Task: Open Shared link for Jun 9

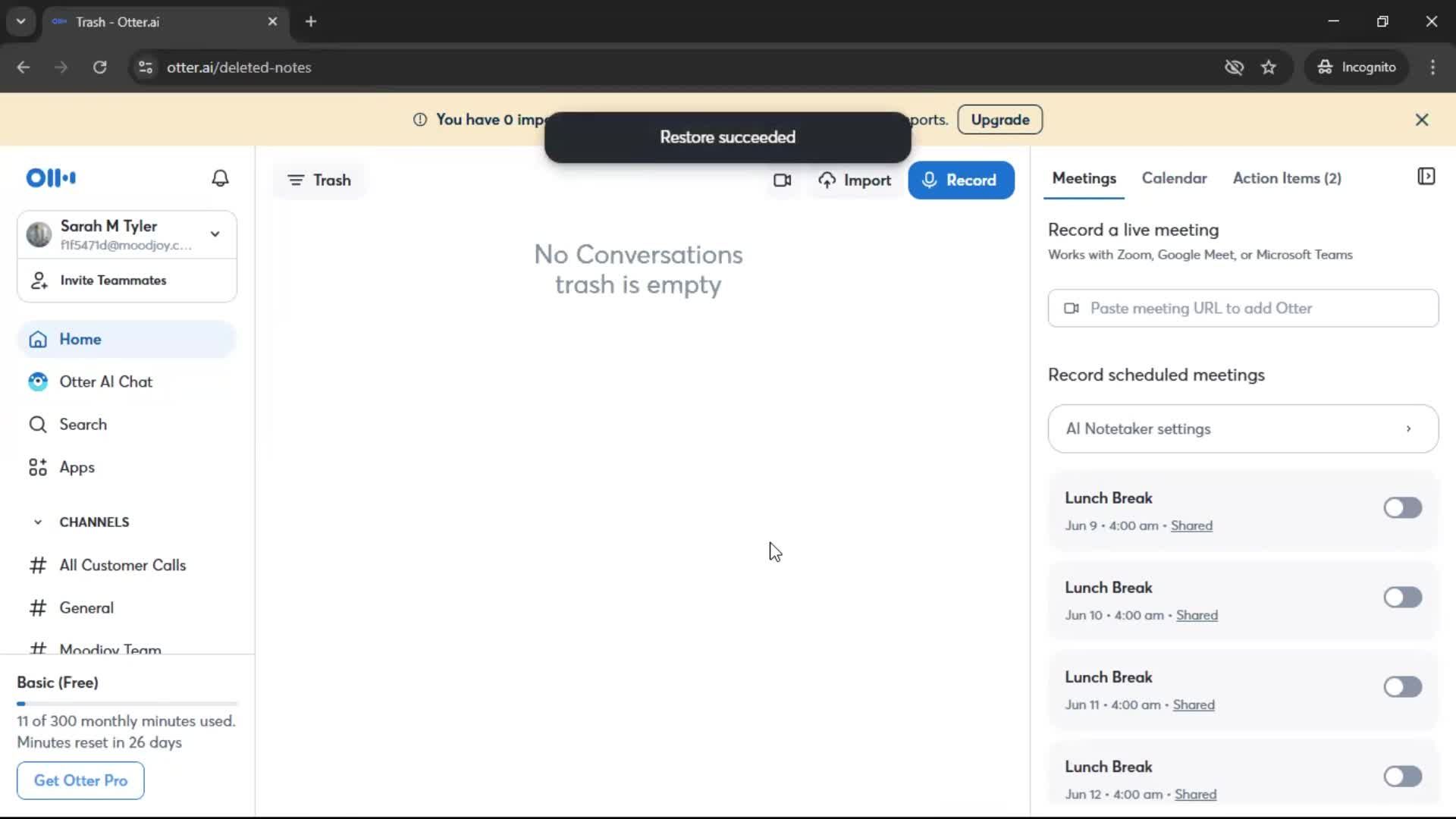Action: pos(1191,526)
